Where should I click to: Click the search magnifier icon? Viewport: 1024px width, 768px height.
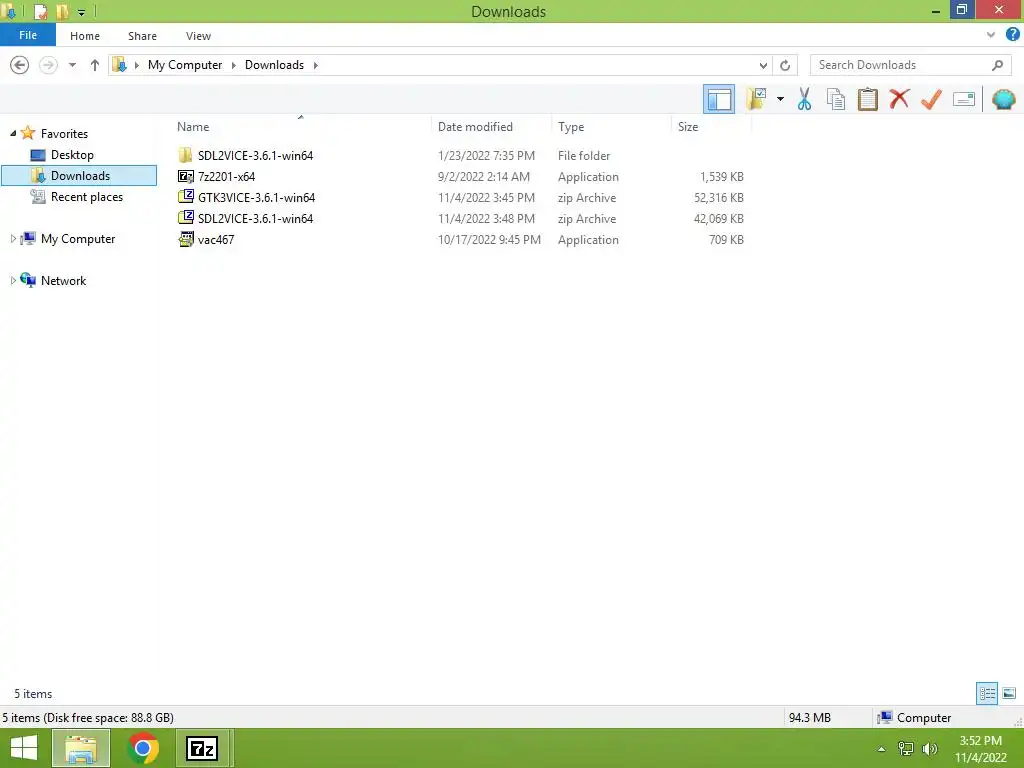pyautogui.click(x=997, y=65)
